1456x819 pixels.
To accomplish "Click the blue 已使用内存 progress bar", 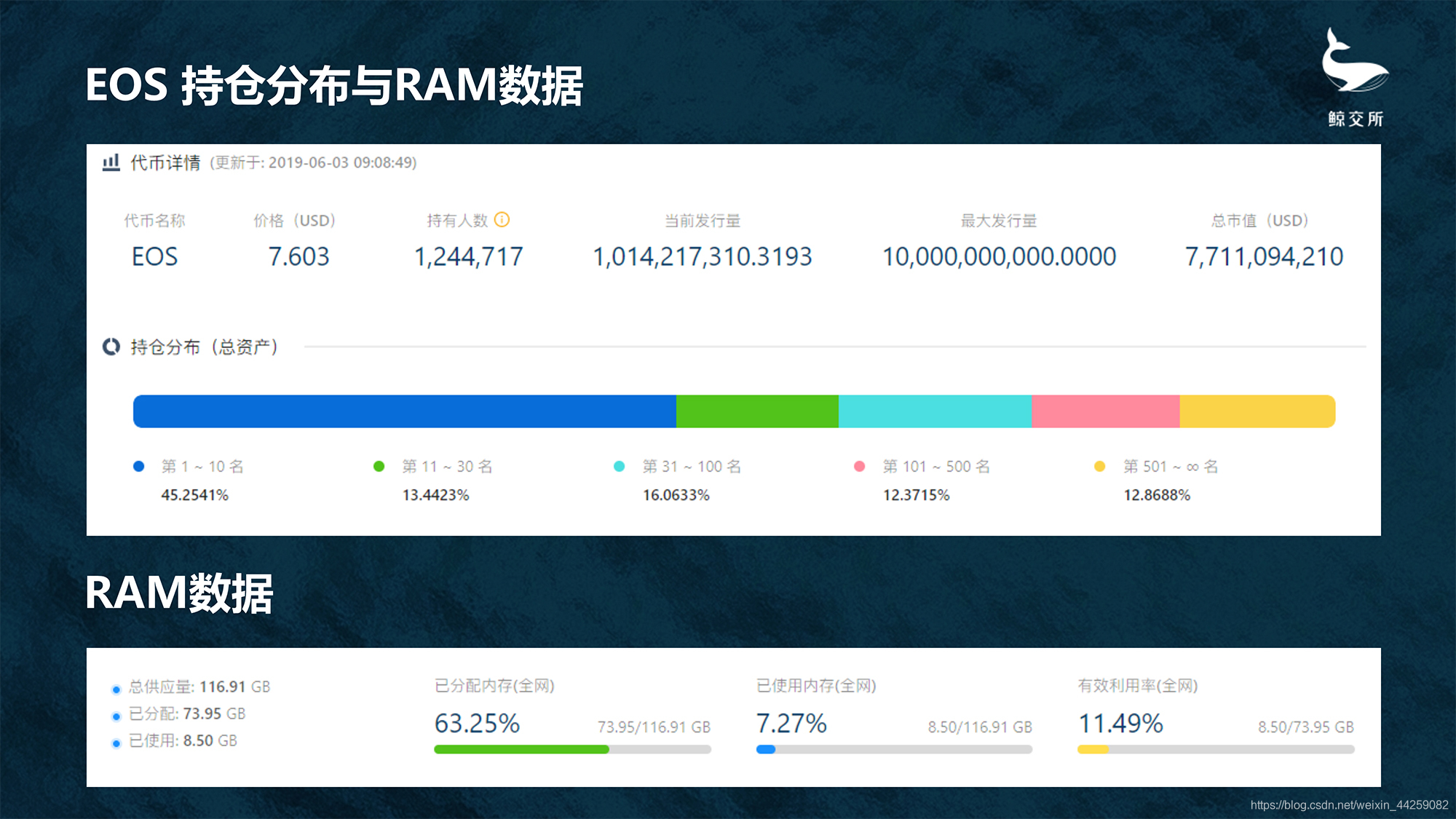I will point(894,749).
